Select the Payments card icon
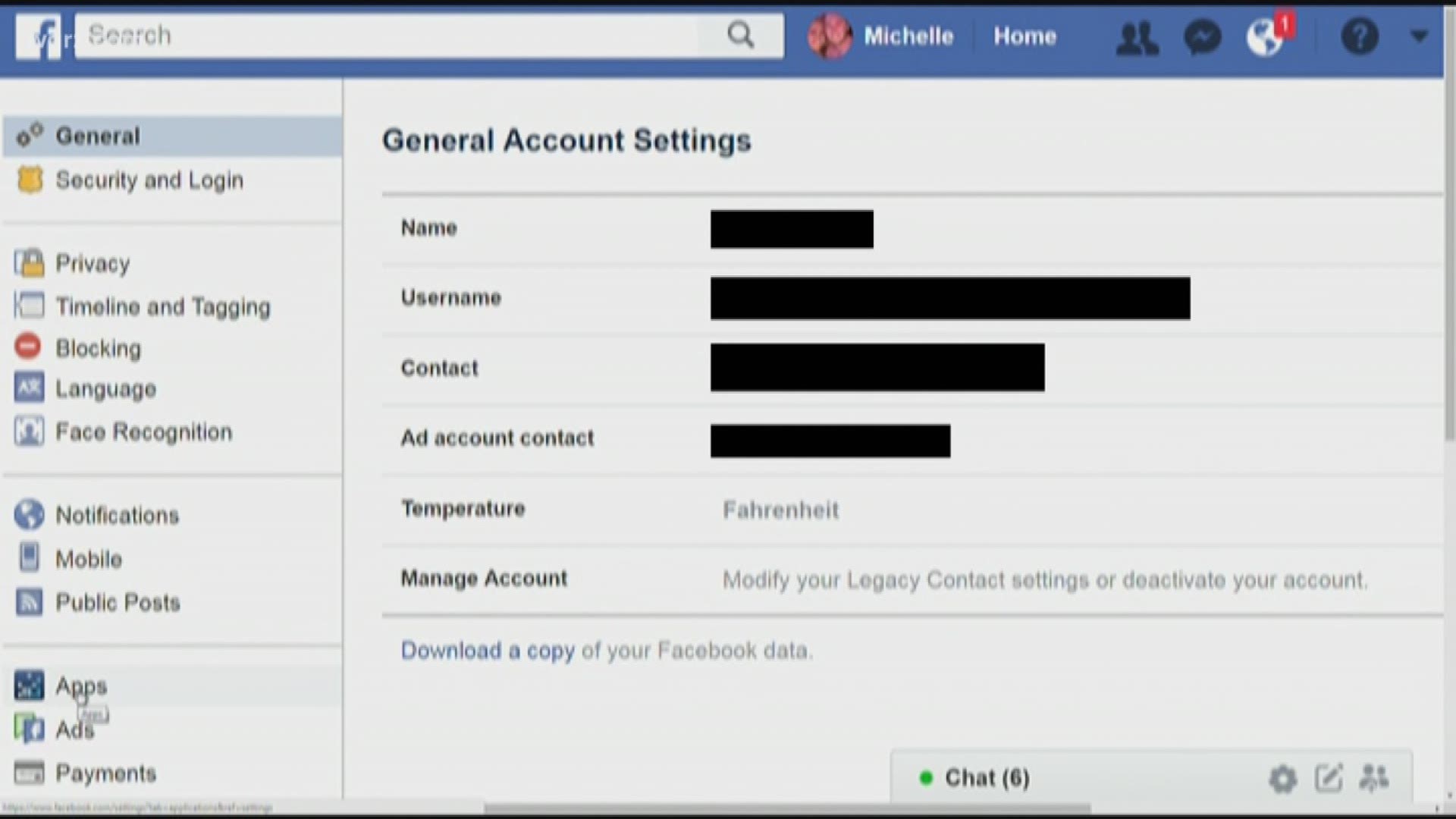This screenshot has height=819, width=1456. click(x=29, y=773)
